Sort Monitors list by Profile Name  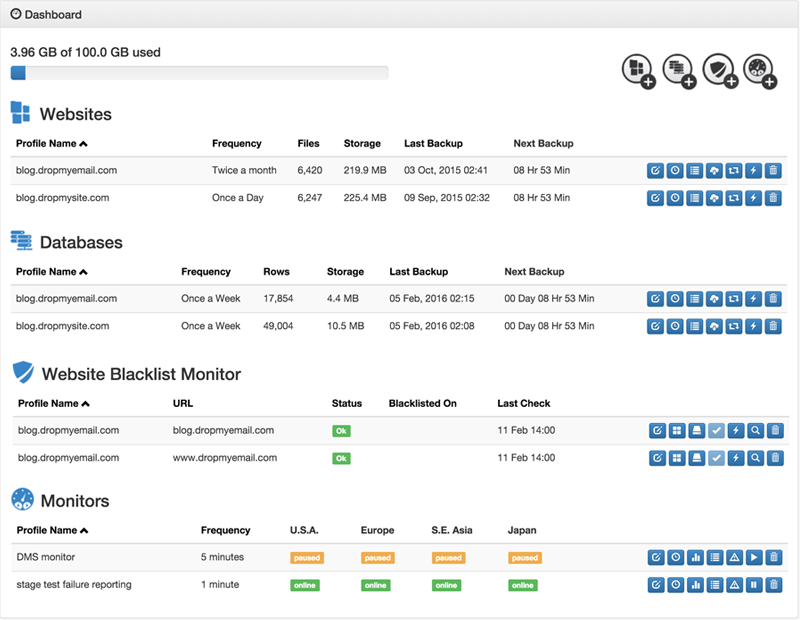pos(48,530)
